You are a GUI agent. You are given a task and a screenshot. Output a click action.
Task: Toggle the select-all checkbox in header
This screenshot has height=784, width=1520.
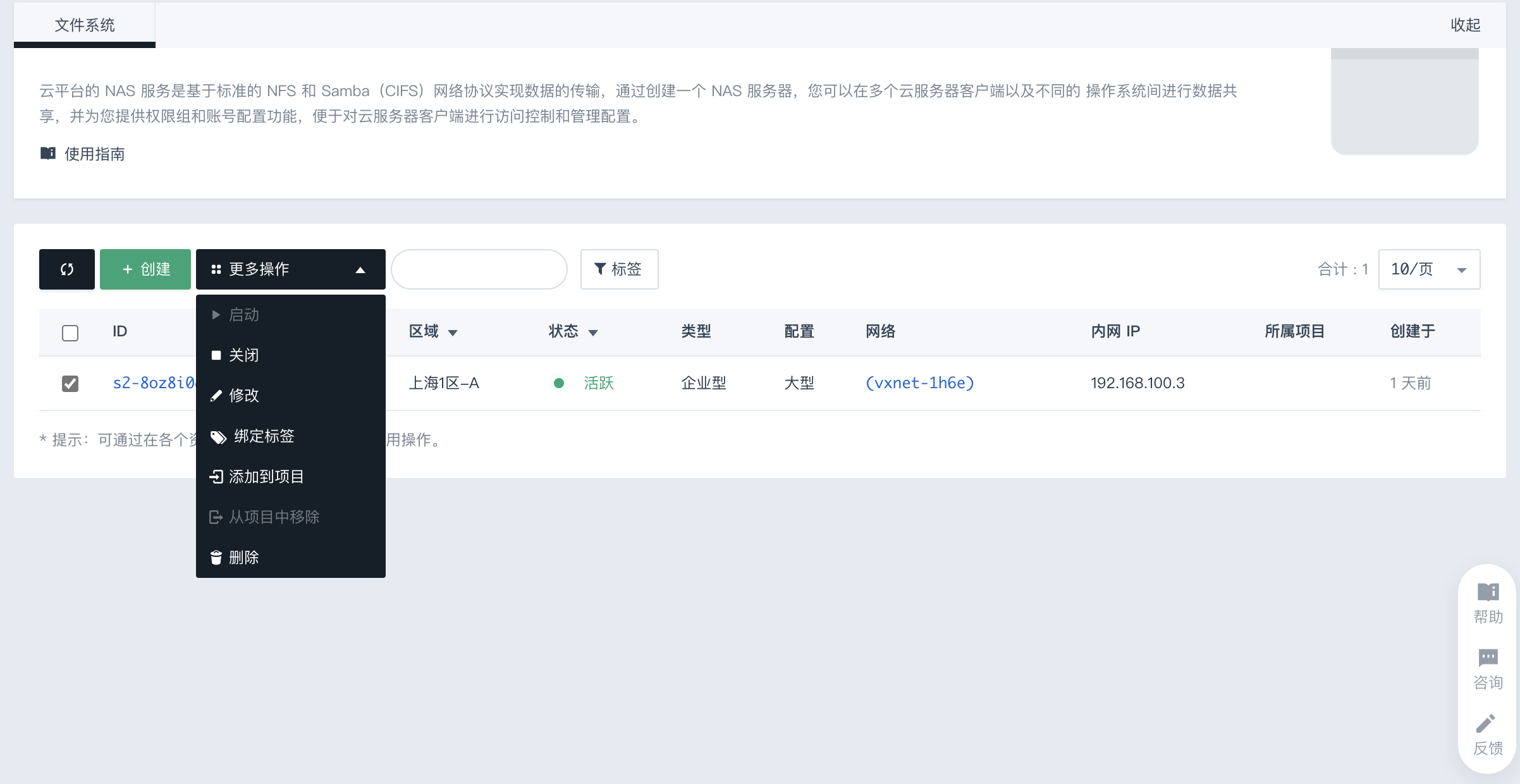click(70, 333)
